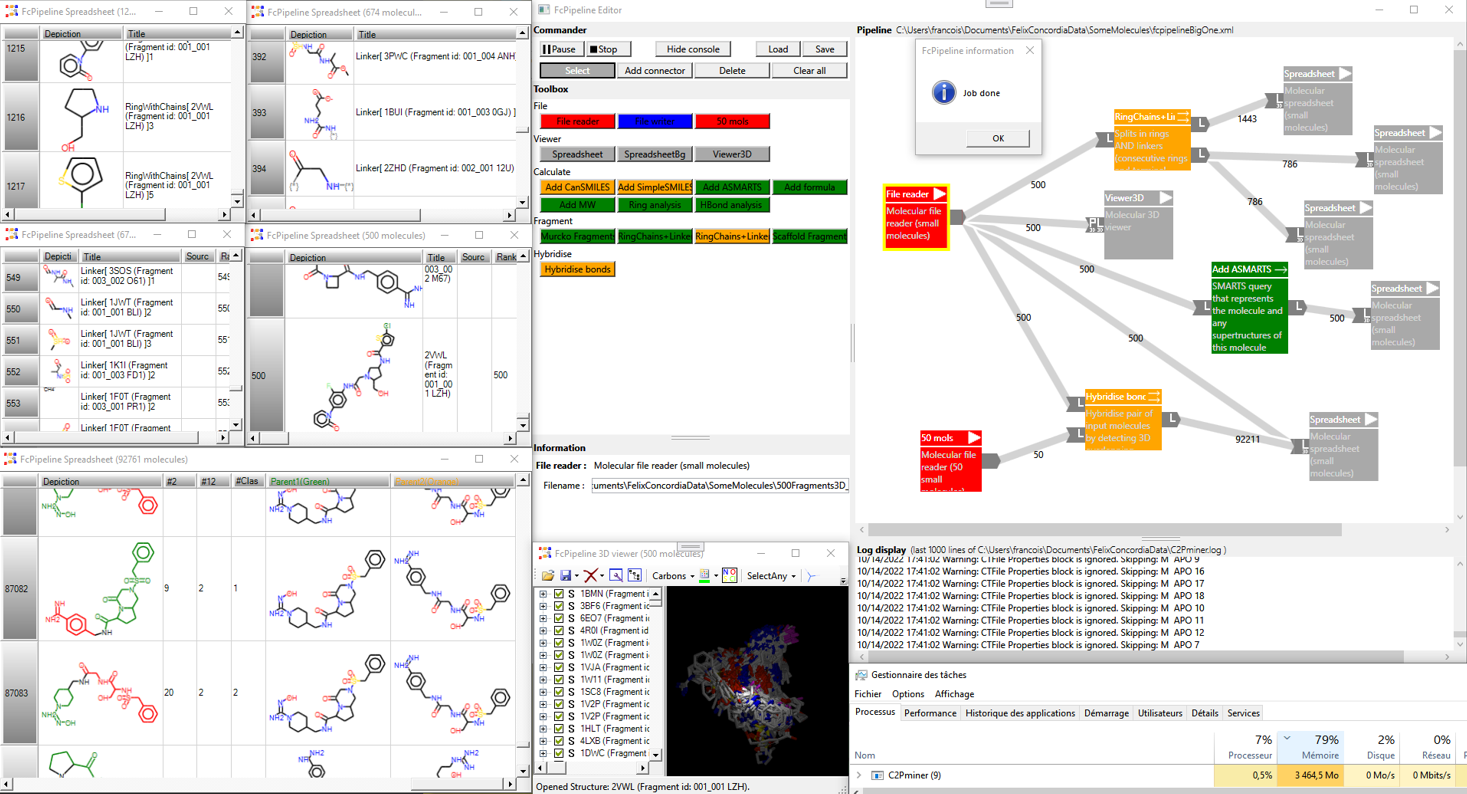1467x794 pixels.
Task: Click the save disk icon in 3D viewer
Action: 566,576
